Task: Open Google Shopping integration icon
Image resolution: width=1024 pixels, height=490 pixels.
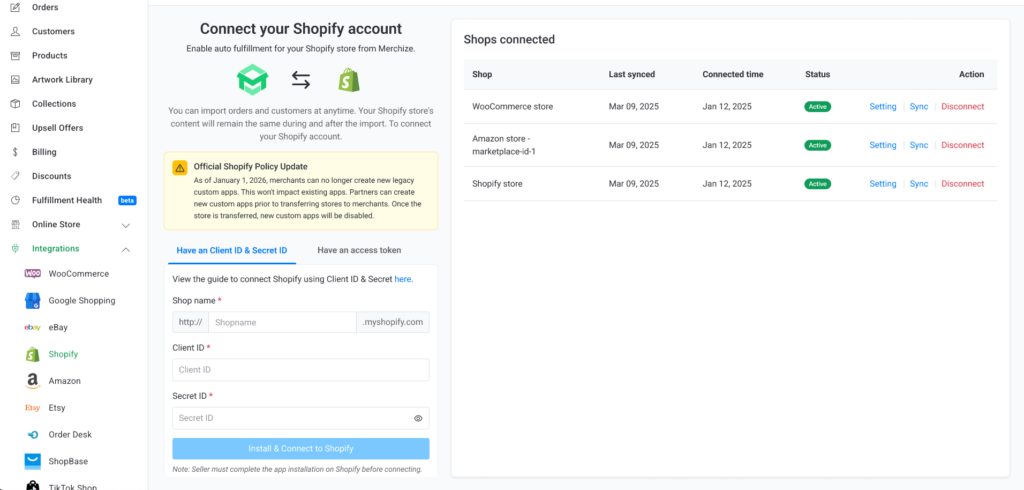Action: (x=32, y=301)
